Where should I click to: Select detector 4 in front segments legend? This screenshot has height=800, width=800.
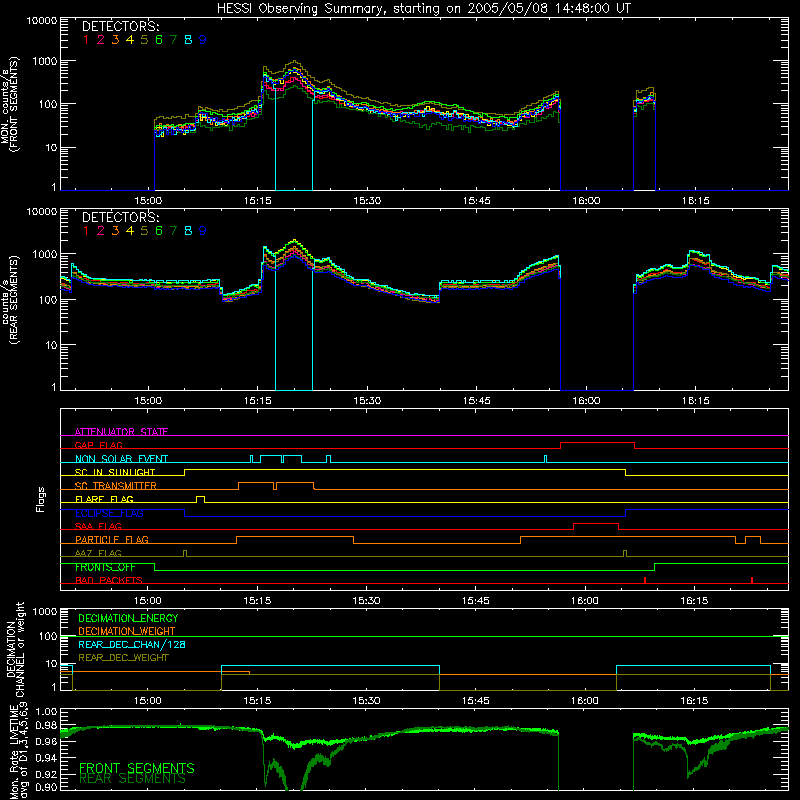(130, 39)
